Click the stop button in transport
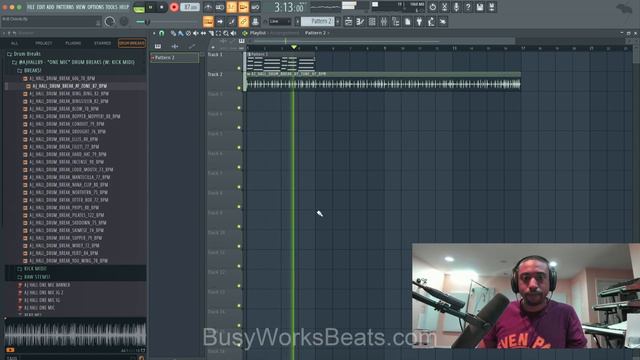 click(162, 7)
